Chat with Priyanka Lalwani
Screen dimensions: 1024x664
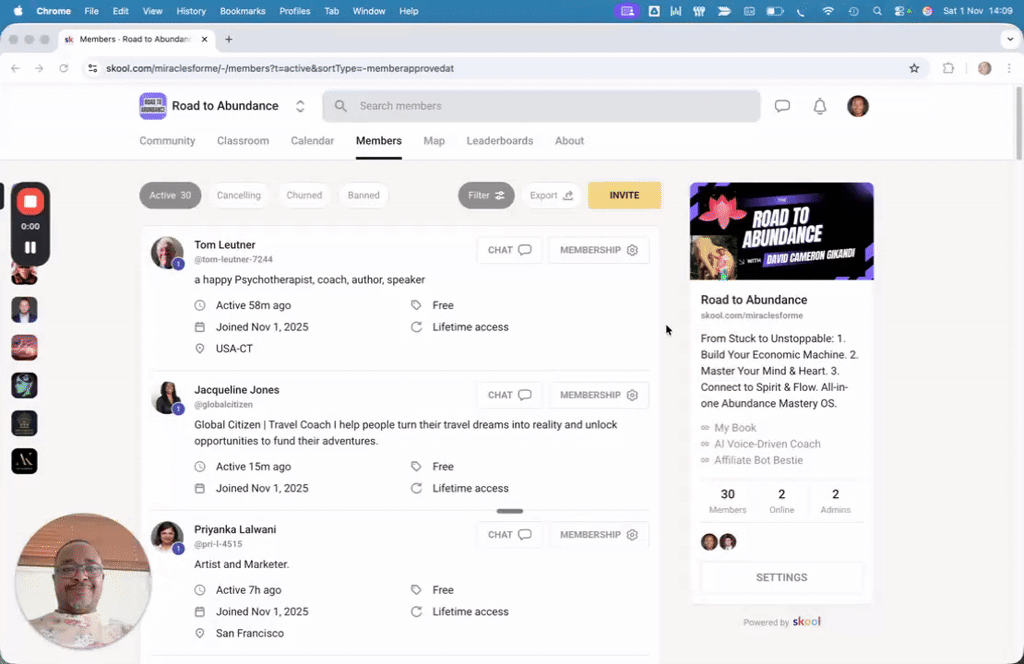click(x=509, y=535)
